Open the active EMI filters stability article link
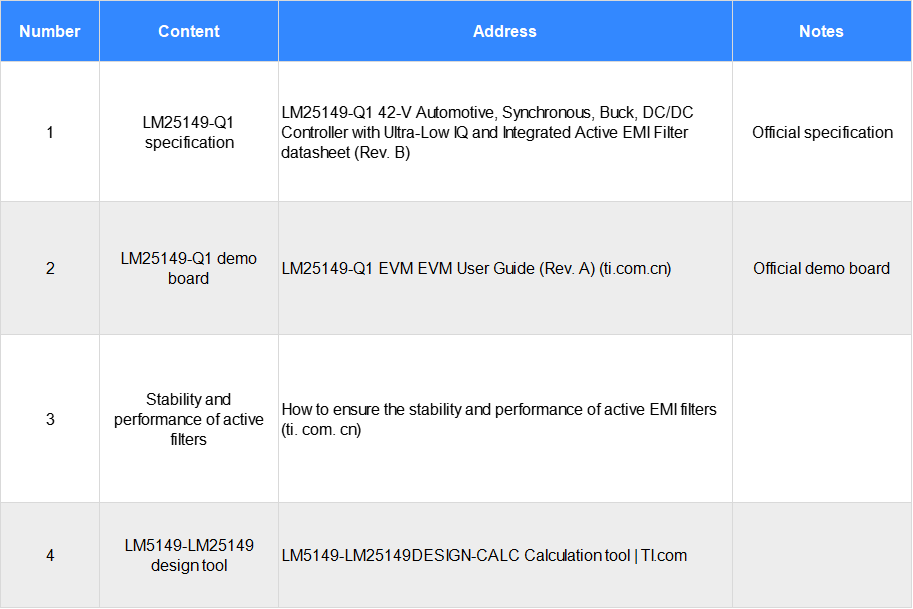913x609 pixels. coord(499,419)
